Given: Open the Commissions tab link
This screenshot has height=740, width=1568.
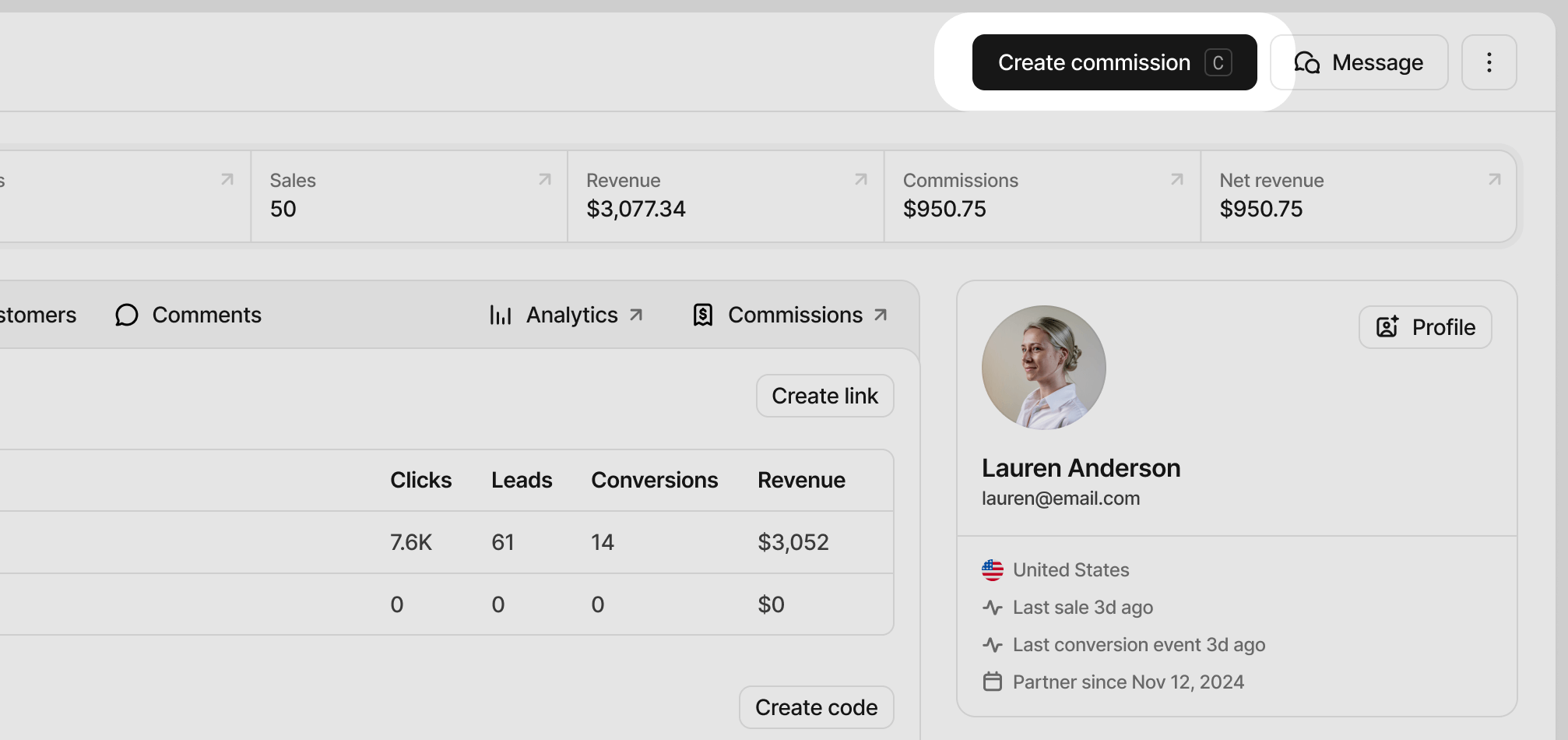Looking at the screenshot, I should pyautogui.click(x=790, y=315).
